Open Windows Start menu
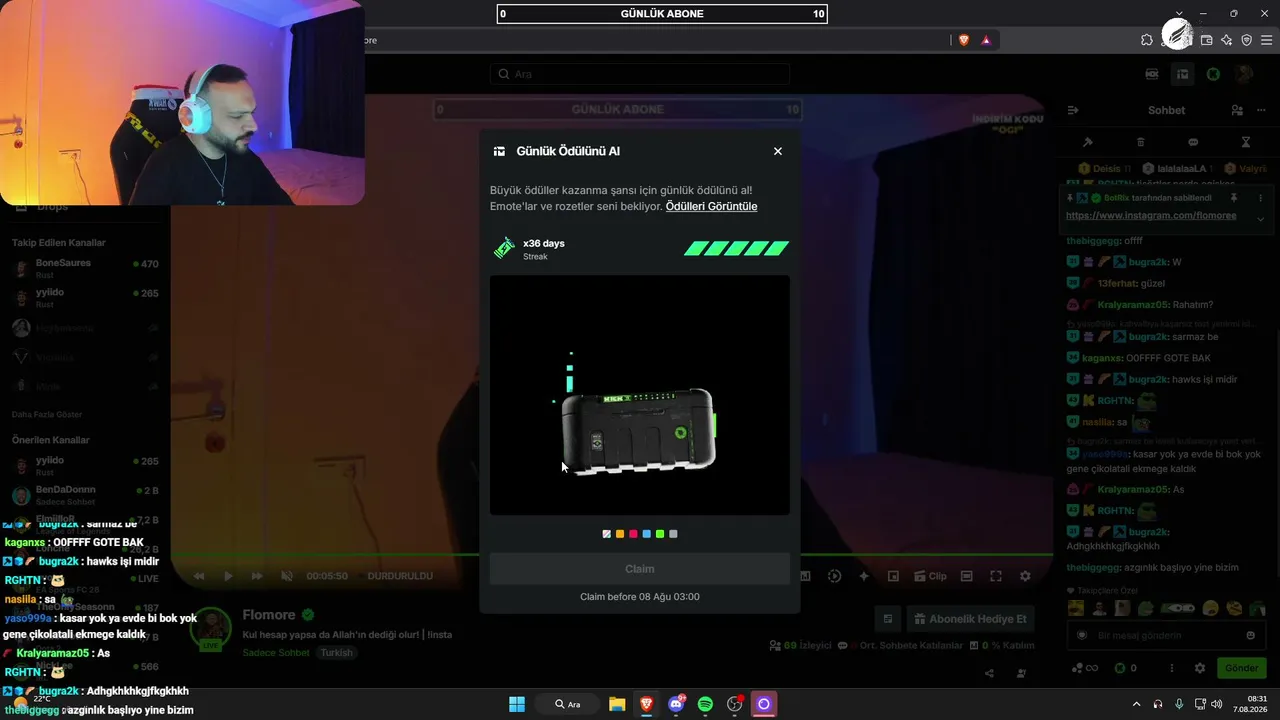Image resolution: width=1280 pixels, height=720 pixels. click(517, 704)
